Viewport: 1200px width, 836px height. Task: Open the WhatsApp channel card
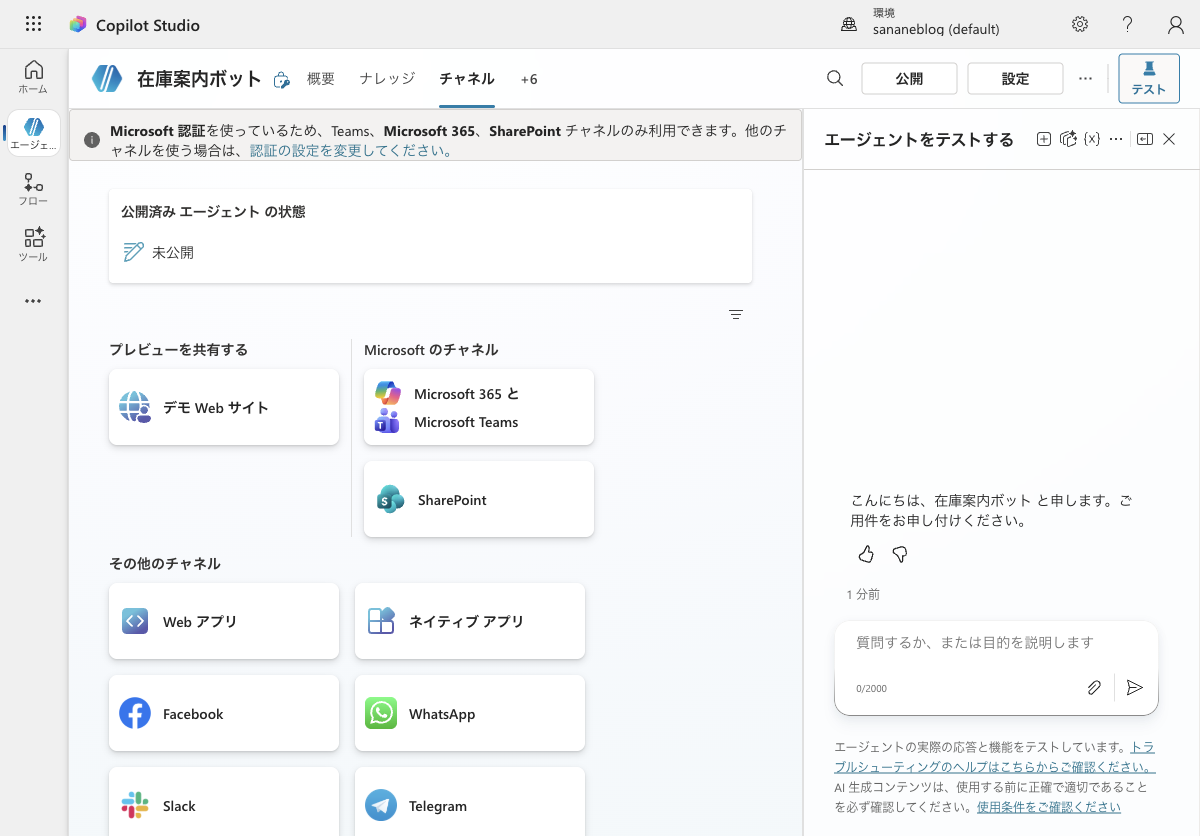(x=470, y=713)
